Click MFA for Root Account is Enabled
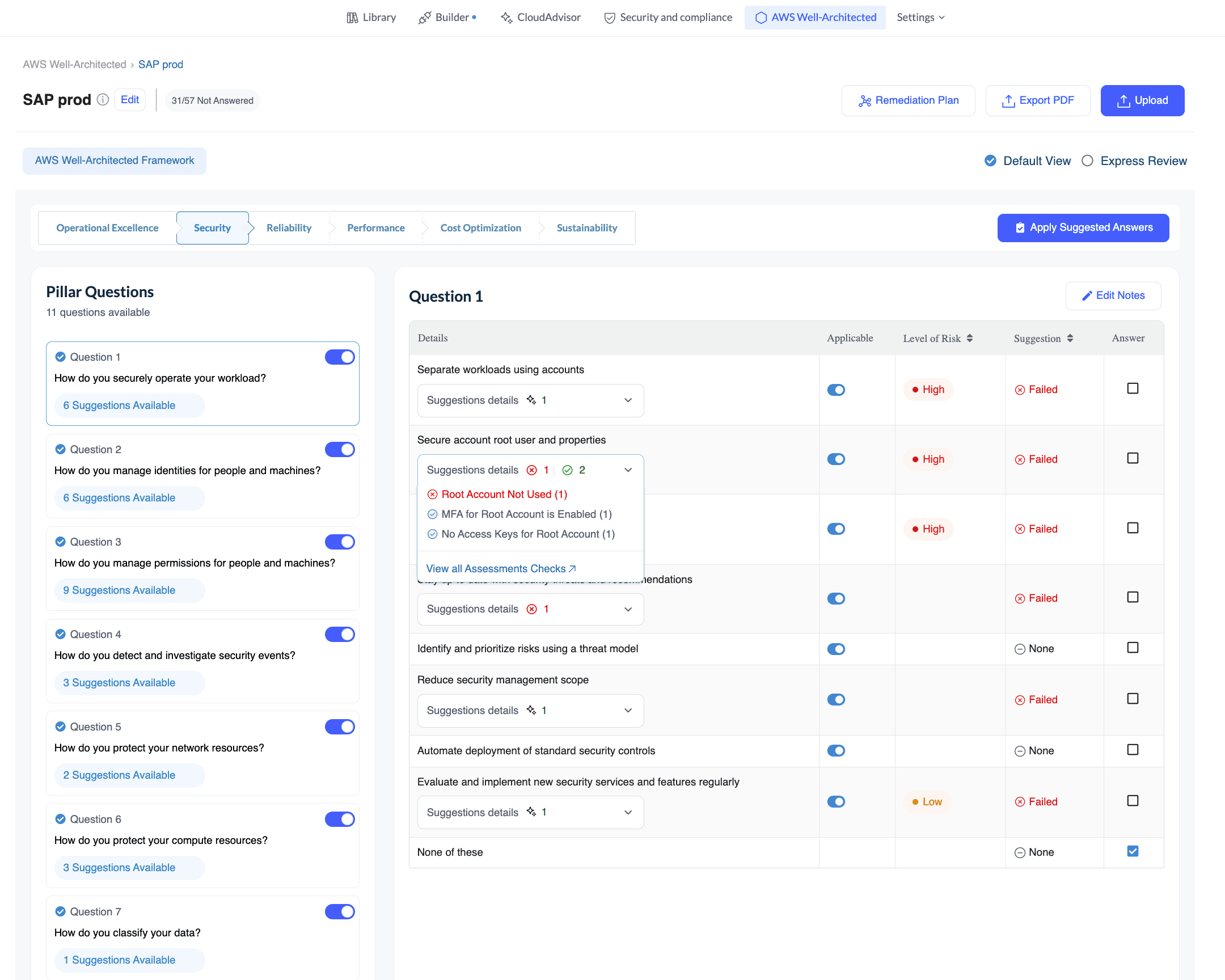1225x980 pixels. pos(519,514)
